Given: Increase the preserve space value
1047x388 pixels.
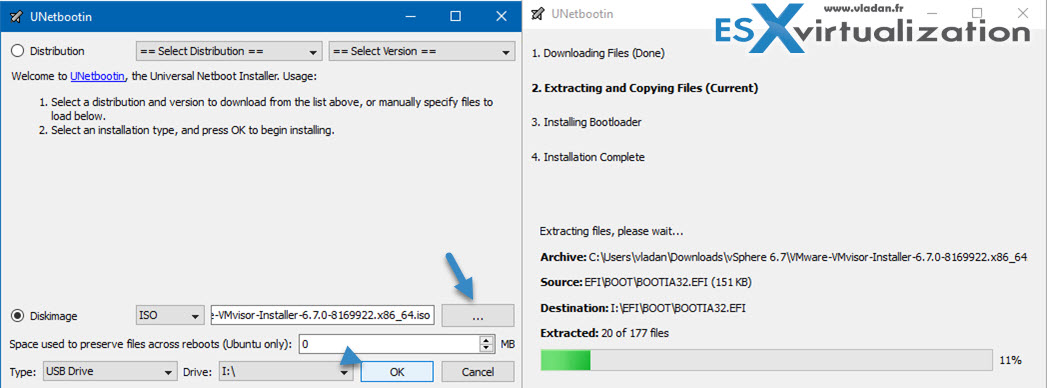Looking at the screenshot, I should coord(487,340).
